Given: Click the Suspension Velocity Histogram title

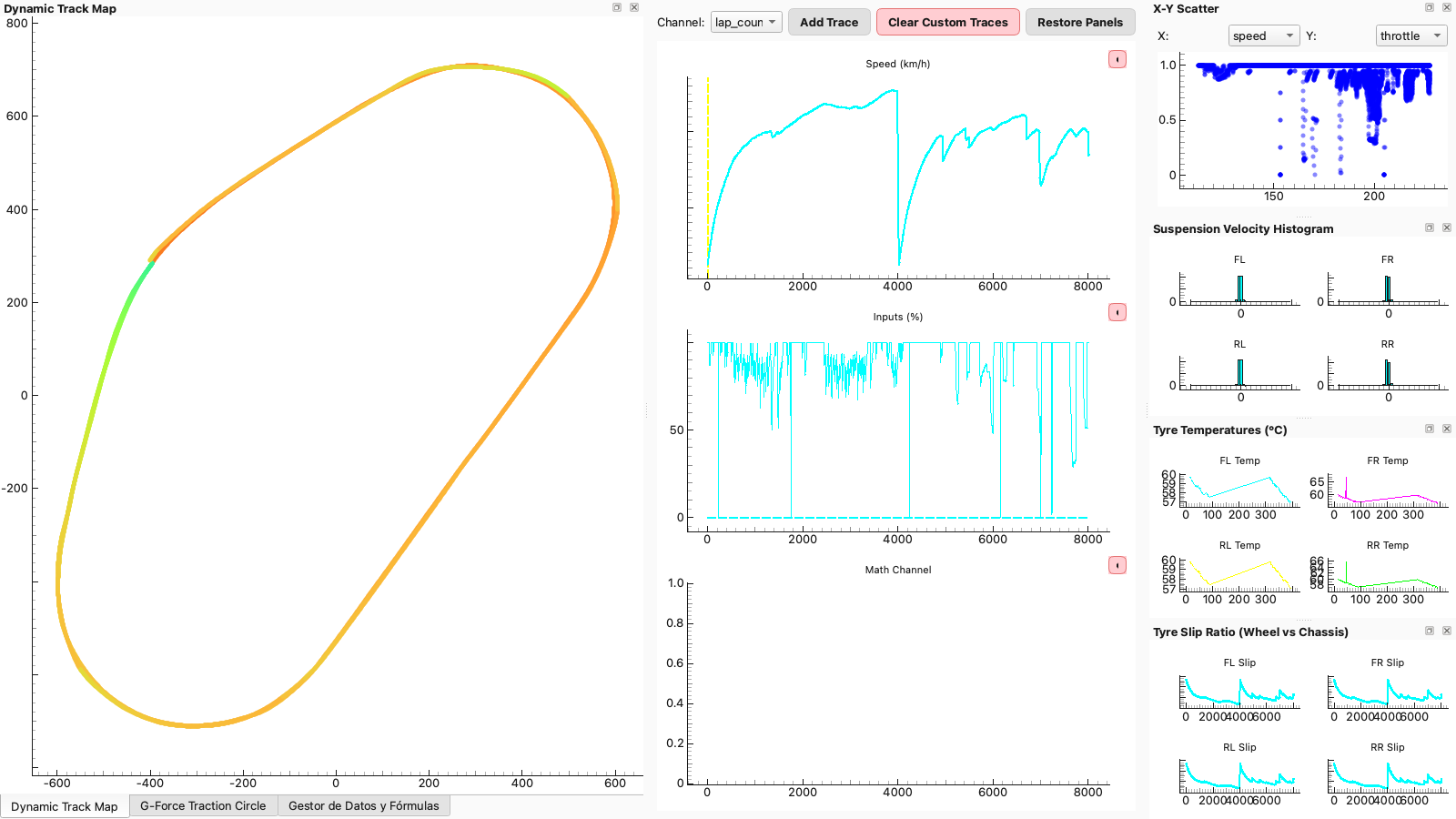Looking at the screenshot, I should pyautogui.click(x=1243, y=228).
